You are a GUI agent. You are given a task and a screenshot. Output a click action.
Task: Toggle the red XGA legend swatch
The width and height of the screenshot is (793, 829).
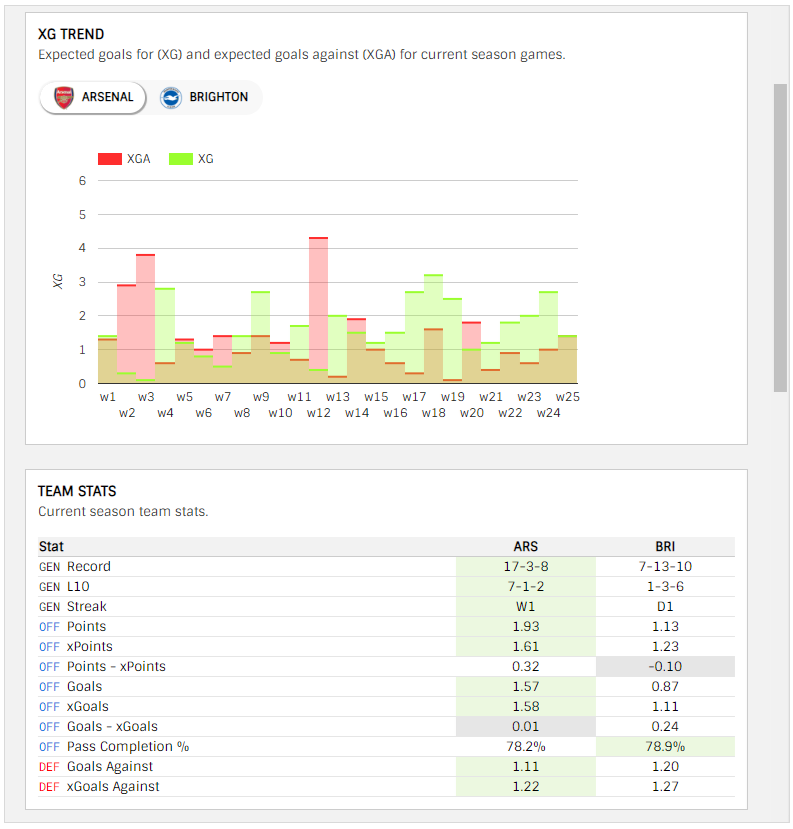point(110,159)
